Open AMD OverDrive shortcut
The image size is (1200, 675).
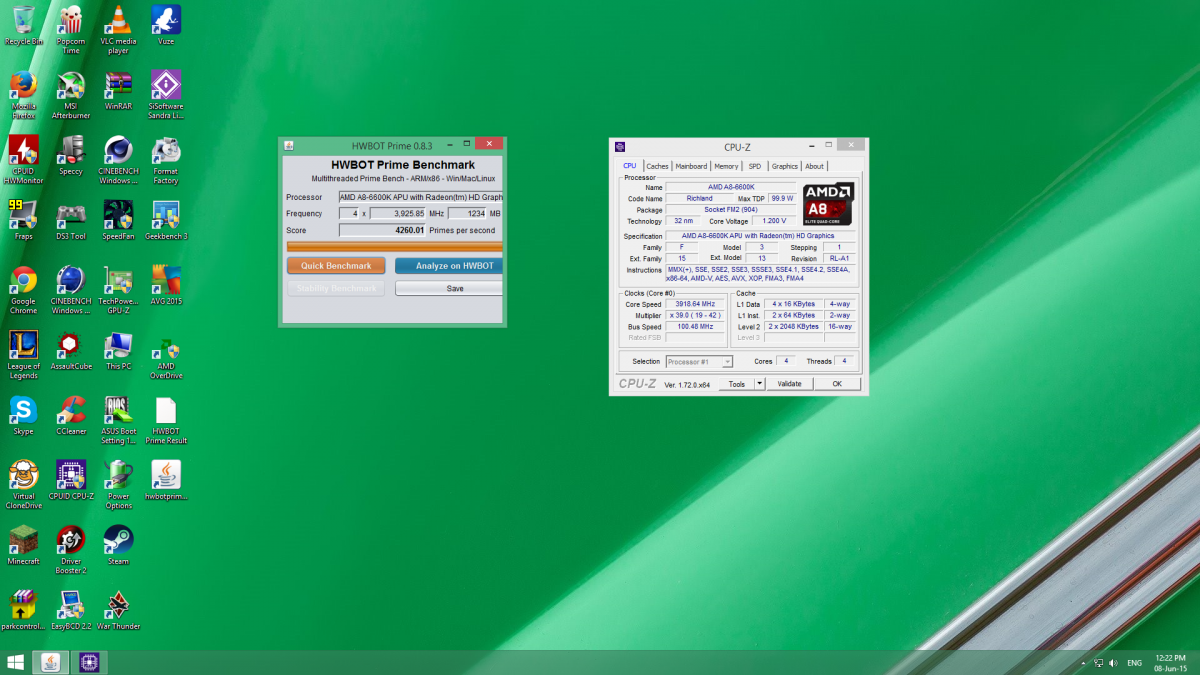coord(166,355)
